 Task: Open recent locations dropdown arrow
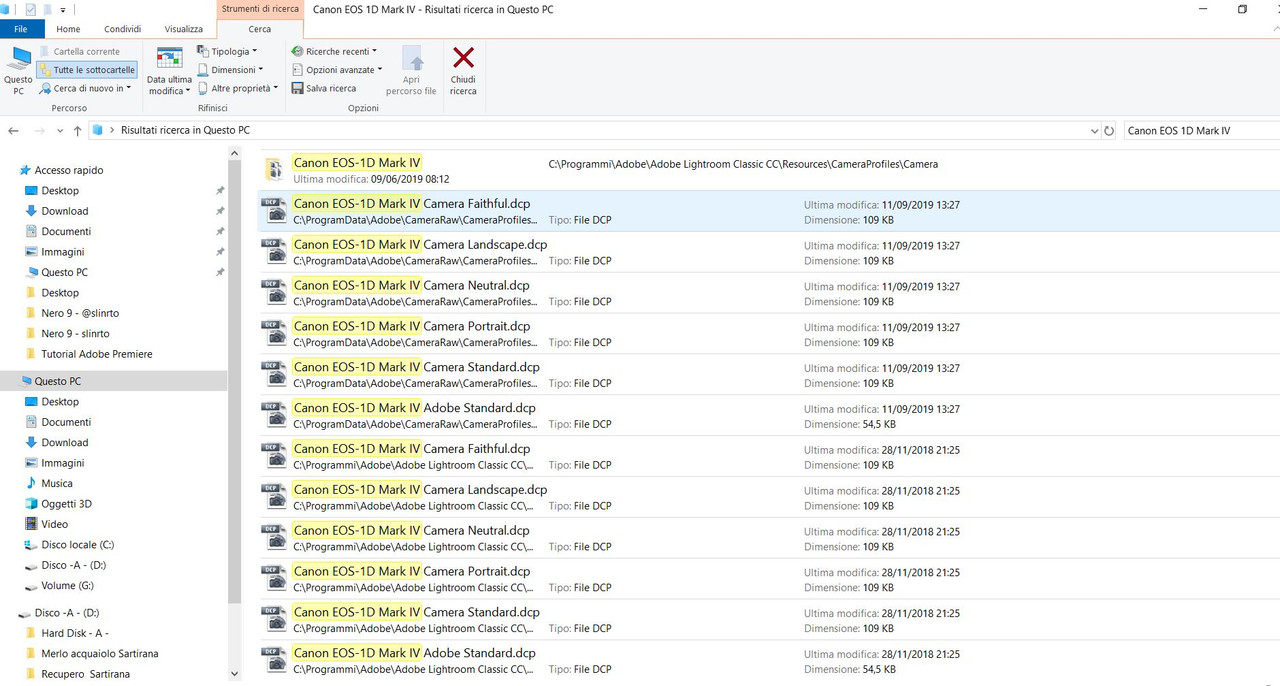[x=60, y=131]
